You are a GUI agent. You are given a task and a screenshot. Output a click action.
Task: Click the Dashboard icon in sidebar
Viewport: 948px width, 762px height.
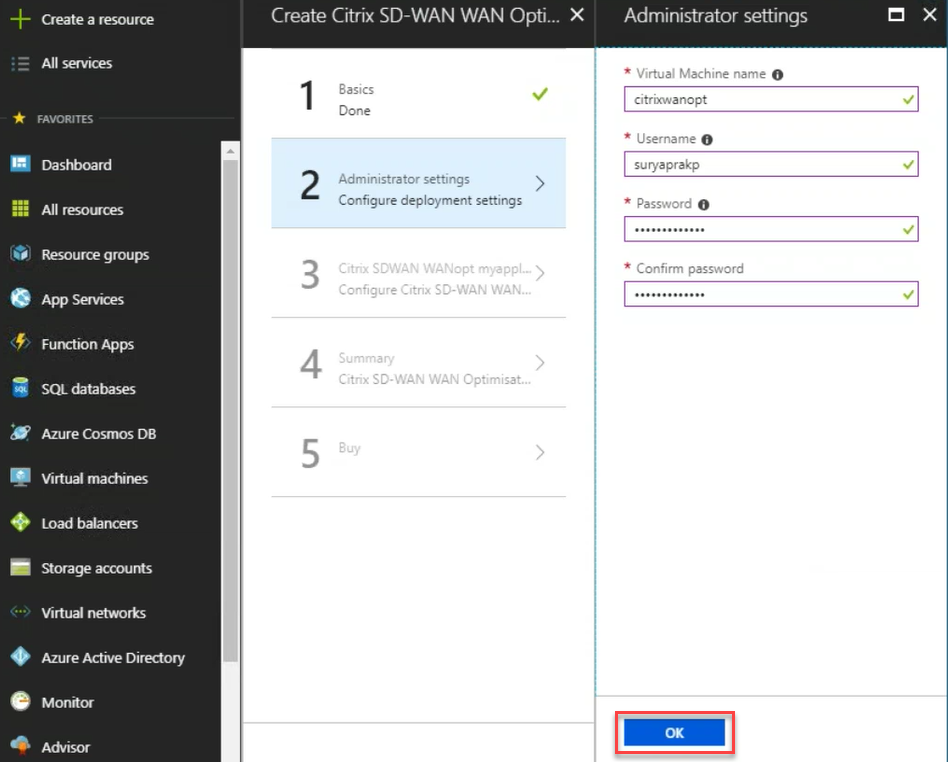click(x=20, y=164)
